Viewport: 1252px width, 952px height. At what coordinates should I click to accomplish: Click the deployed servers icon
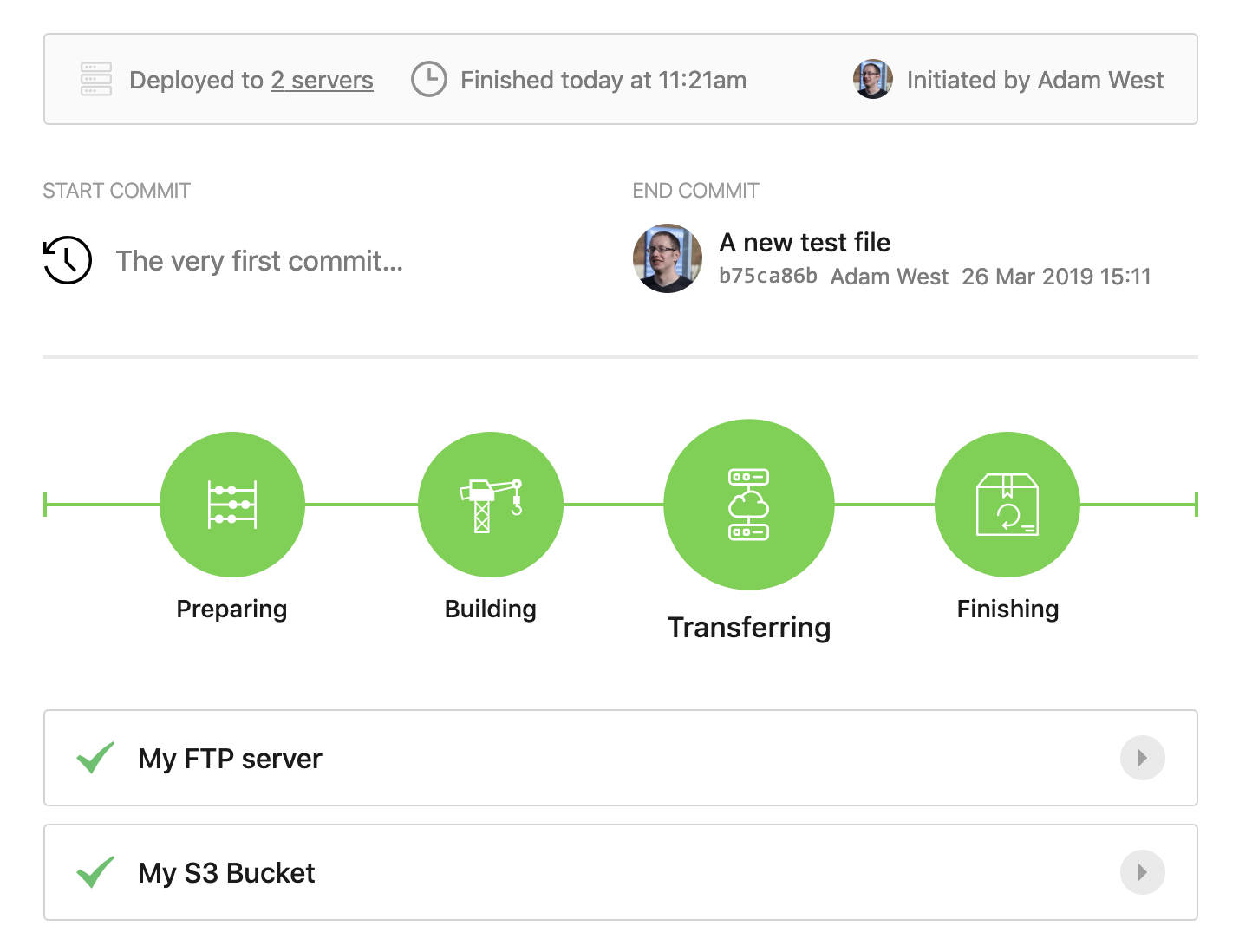tap(95, 79)
